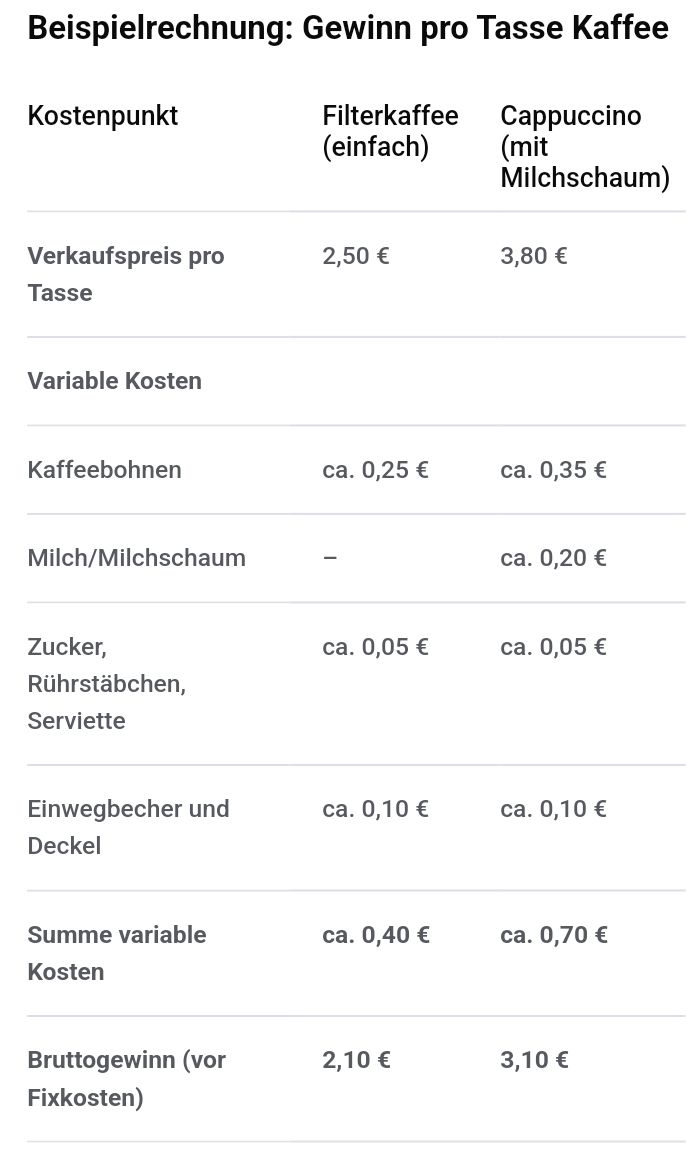Image resolution: width=686 pixels, height=1160 pixels.
Task: Click the "Kaffeebohnen" row label
Action: tap(105, 470)
